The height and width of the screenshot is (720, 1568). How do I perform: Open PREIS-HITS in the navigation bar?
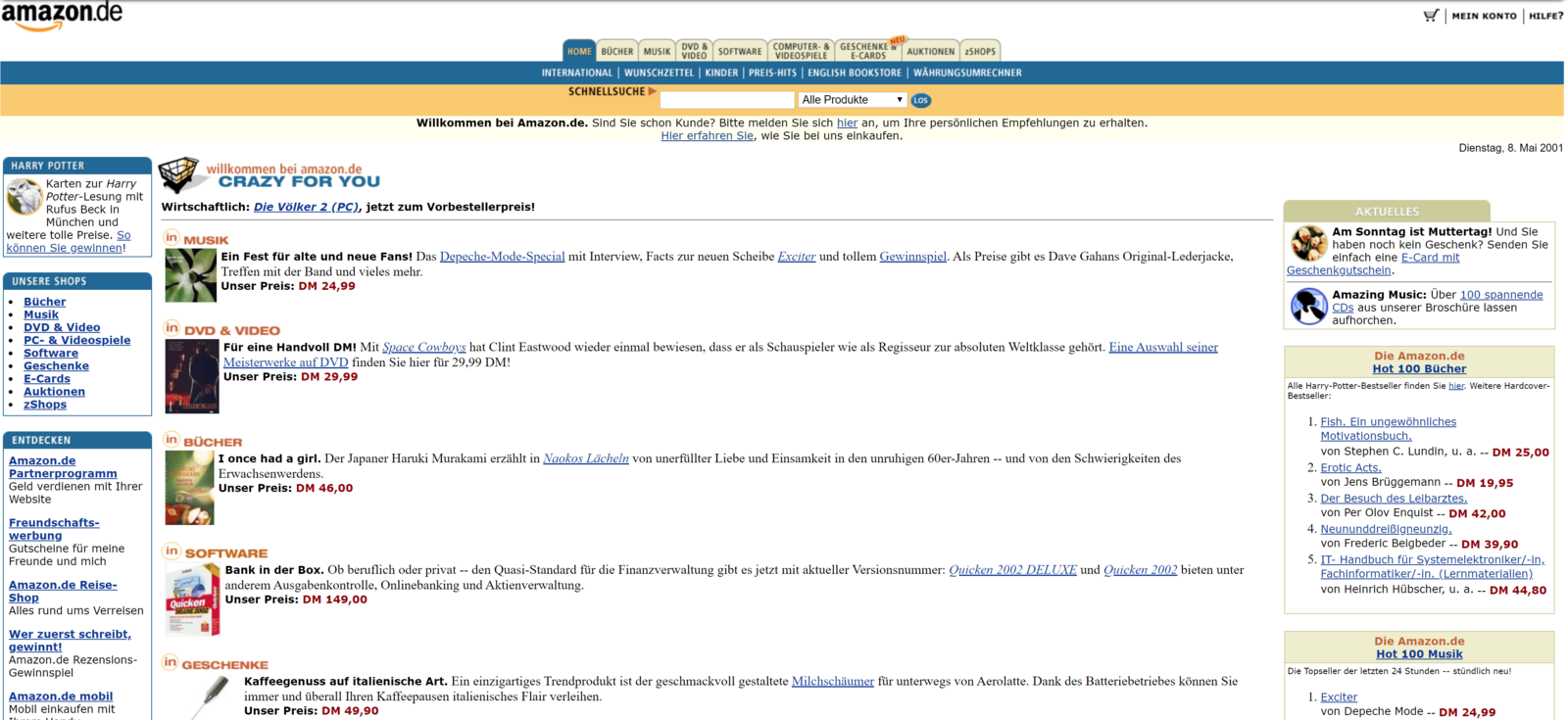tap(773, 73)
